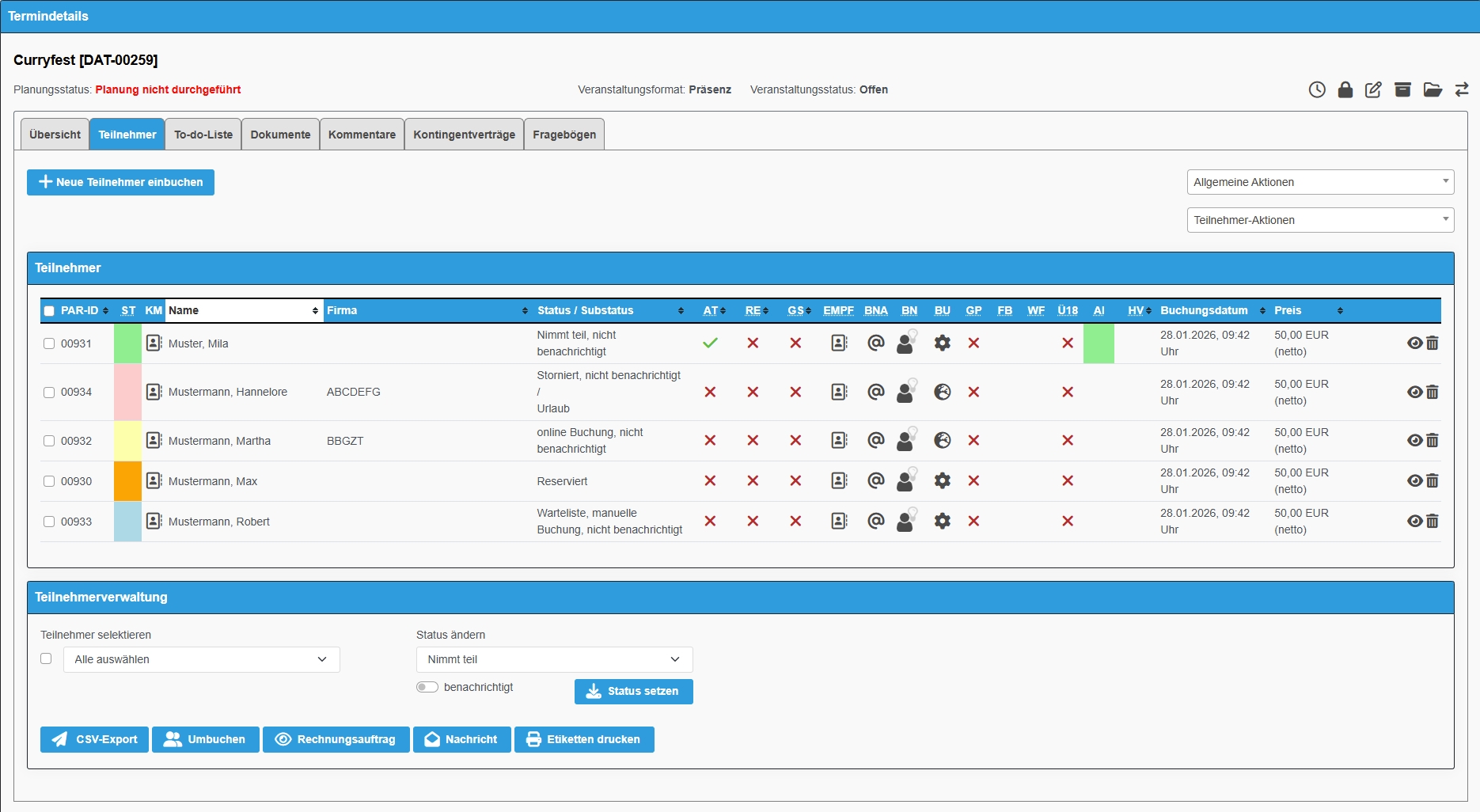
Task: Click orange status color cell for 00930
Action: point(127,481)
